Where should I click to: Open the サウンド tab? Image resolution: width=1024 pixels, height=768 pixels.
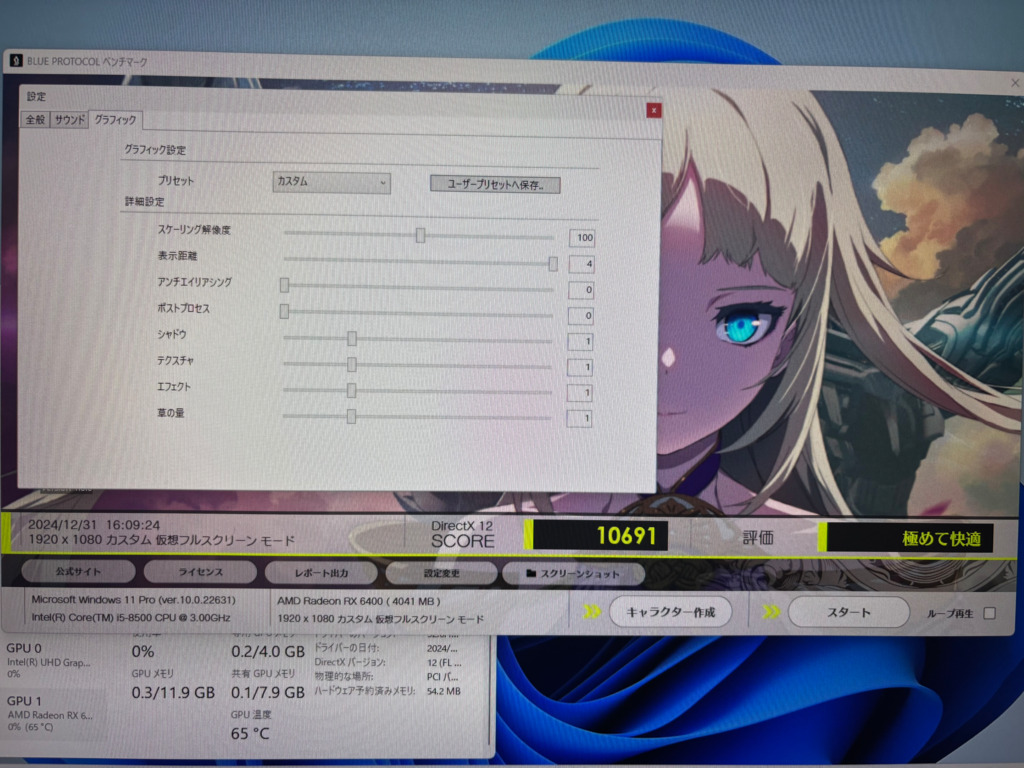[x=69, y=120]
